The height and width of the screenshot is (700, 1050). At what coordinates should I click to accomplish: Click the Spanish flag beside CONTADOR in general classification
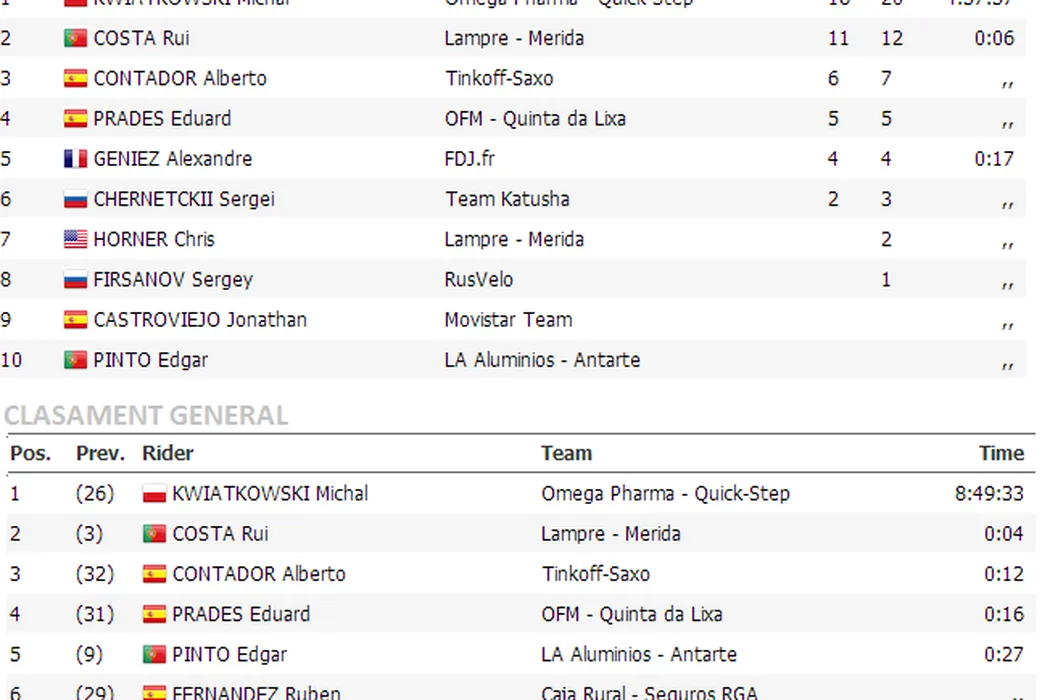154,574
